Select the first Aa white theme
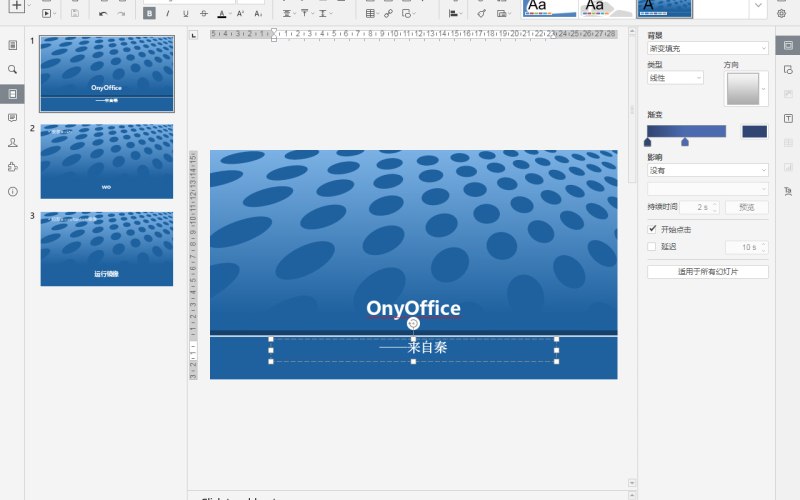The height and width of the screenshot is (500, 800). coord(549,8)
